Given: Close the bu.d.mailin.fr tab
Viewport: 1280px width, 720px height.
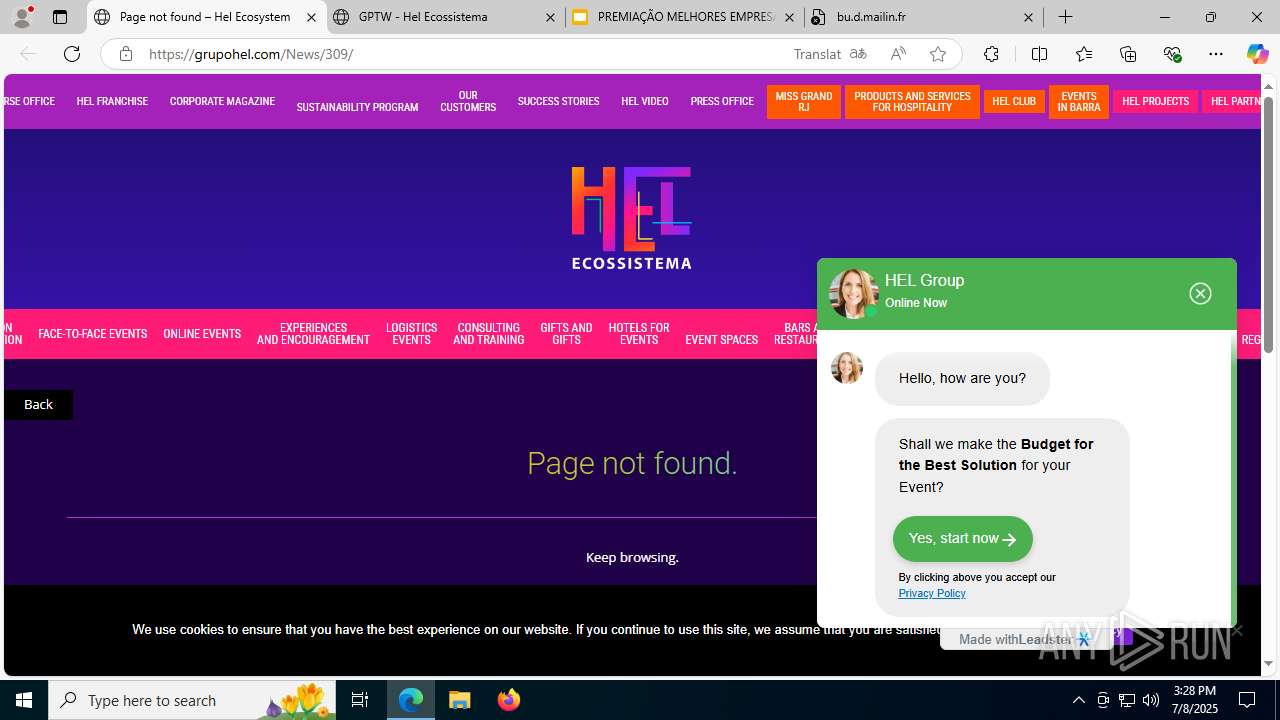Looking at the screenshot, I should [1028, 17].
